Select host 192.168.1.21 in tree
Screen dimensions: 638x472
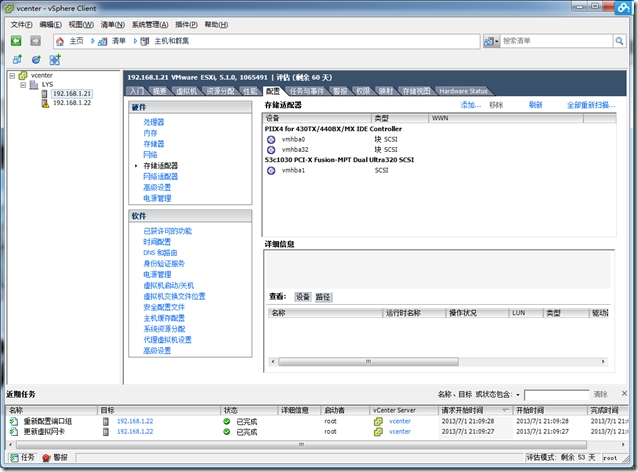(72, 94)
